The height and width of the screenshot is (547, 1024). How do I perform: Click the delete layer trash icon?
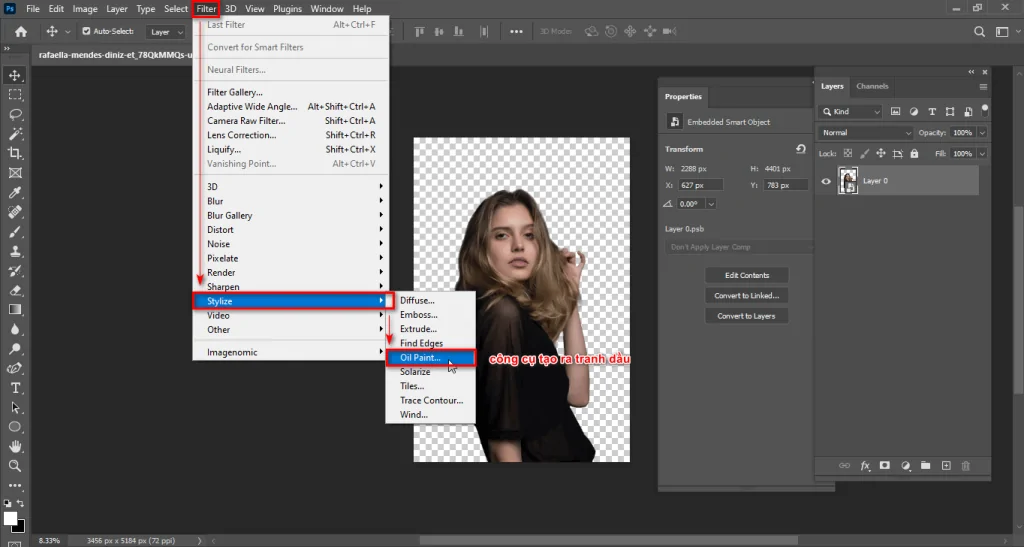pos(965,466)
